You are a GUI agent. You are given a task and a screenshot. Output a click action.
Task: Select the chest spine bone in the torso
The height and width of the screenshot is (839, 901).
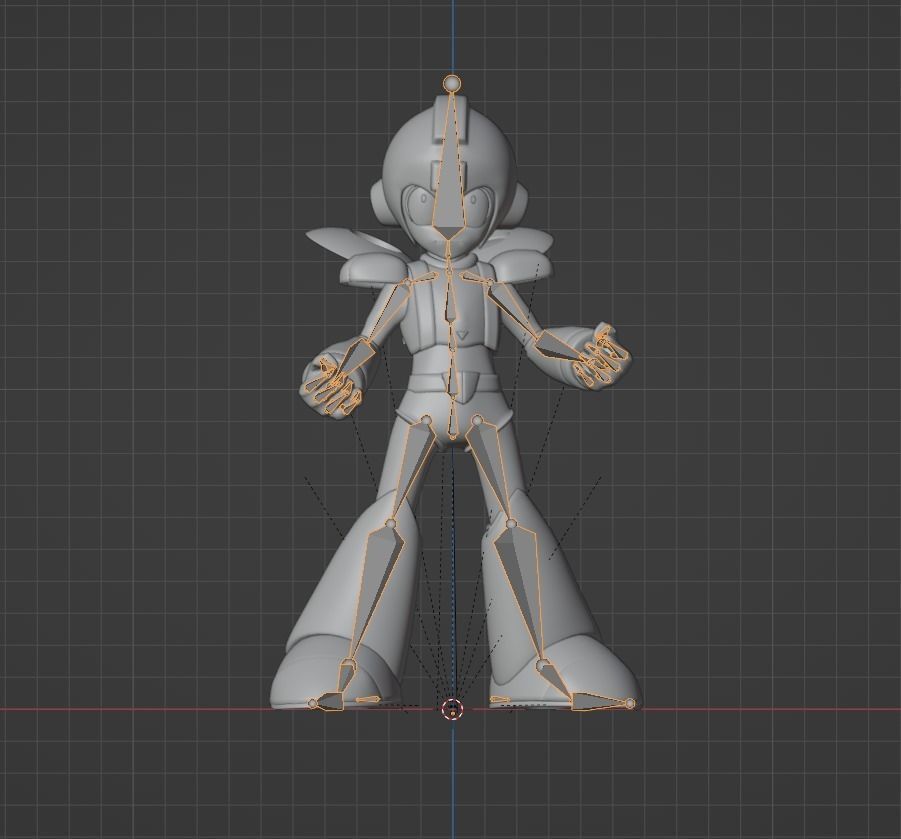click(x=450, y=302)
